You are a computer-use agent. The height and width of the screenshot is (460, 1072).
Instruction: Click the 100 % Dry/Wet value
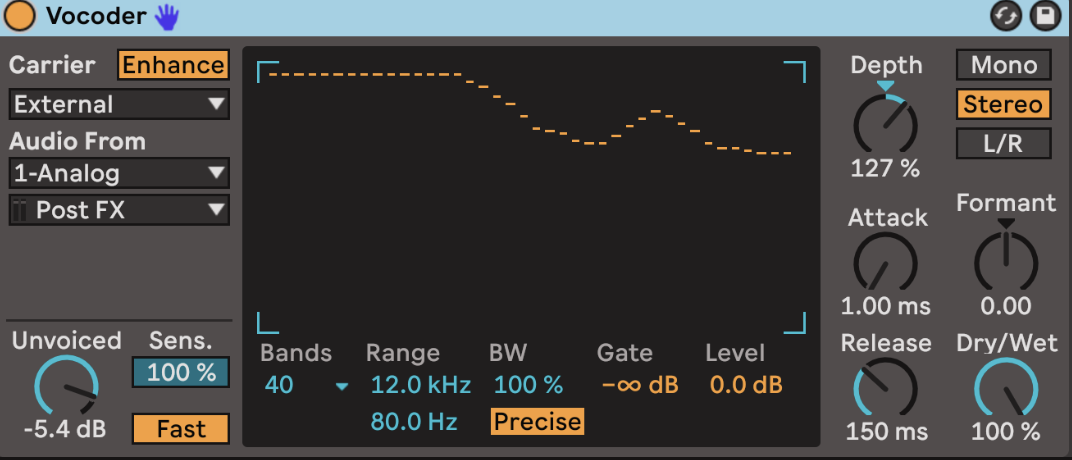1006,431
